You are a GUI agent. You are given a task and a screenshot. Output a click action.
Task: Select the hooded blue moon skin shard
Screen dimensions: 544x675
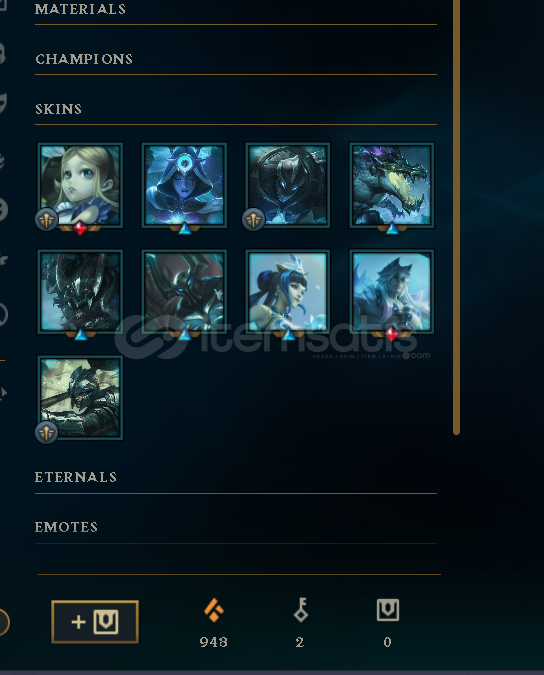tap(184, 185)
